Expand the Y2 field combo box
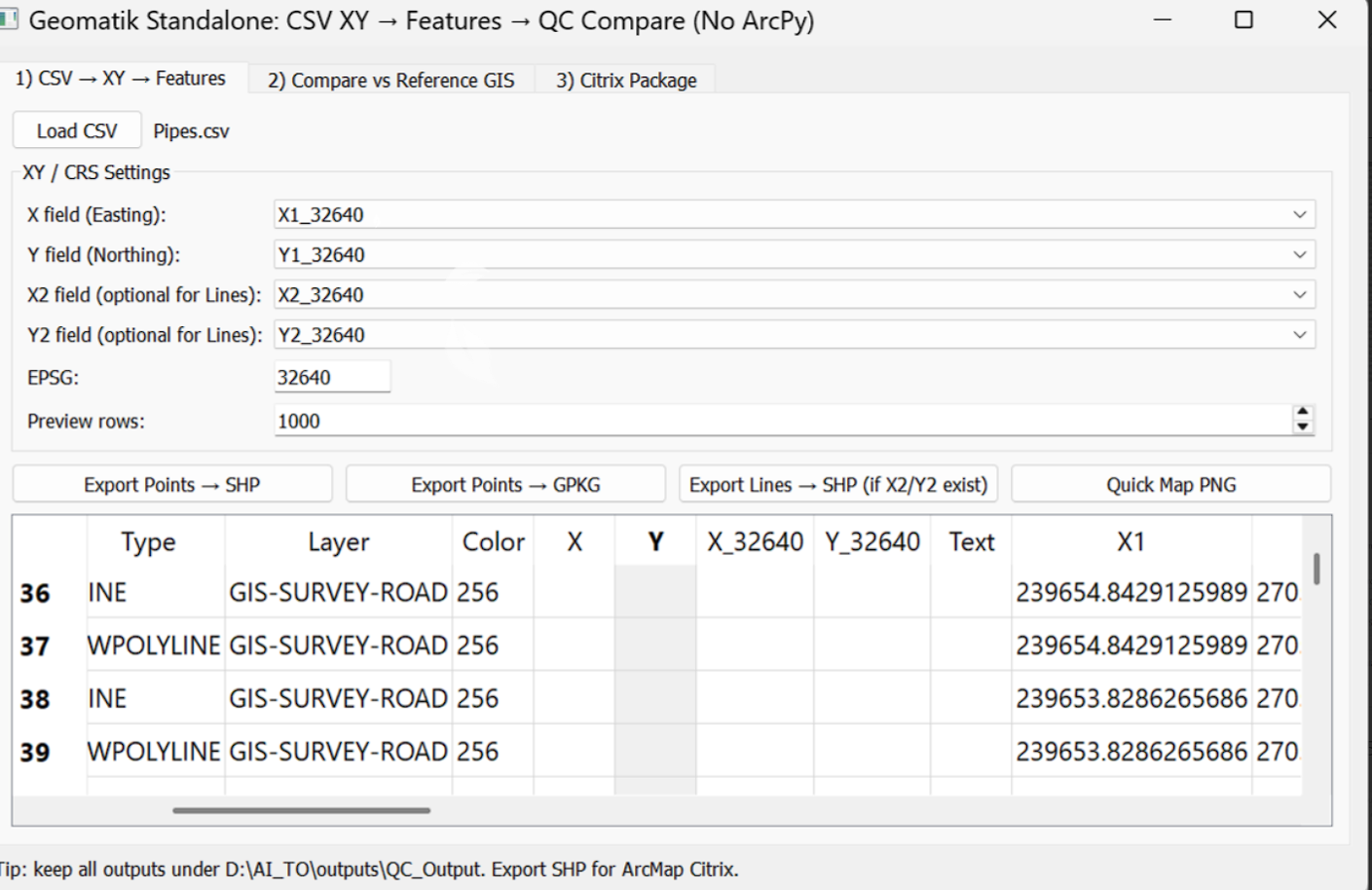The width and height of the screenshot is (1372, 890). (x=795, y=334)
